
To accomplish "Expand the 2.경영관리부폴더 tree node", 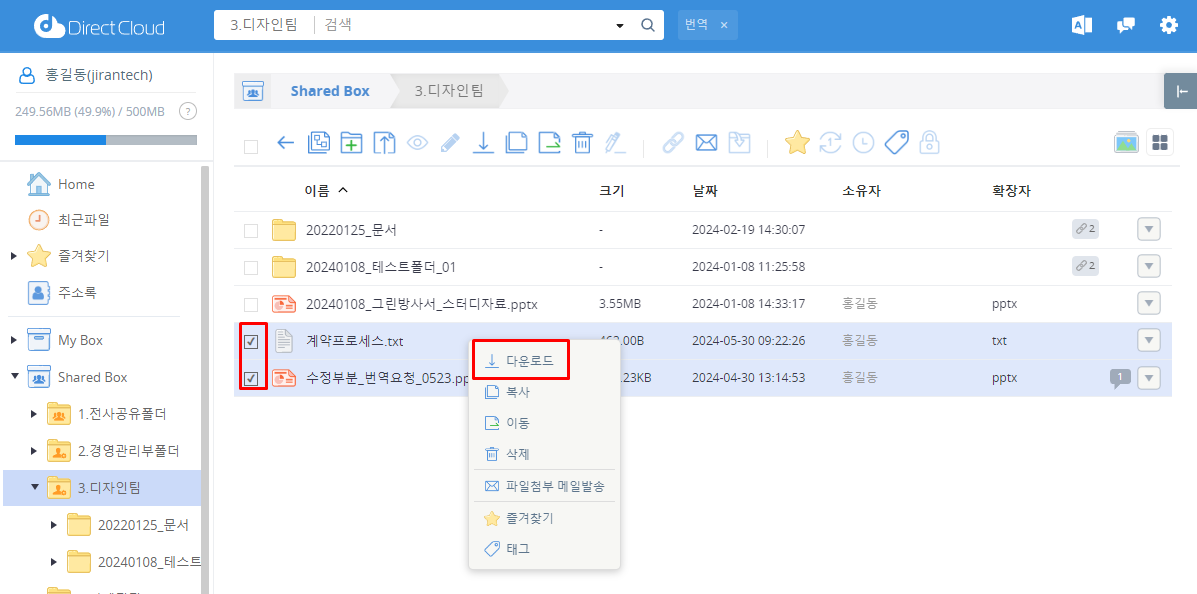I will [x=34, y=450].
